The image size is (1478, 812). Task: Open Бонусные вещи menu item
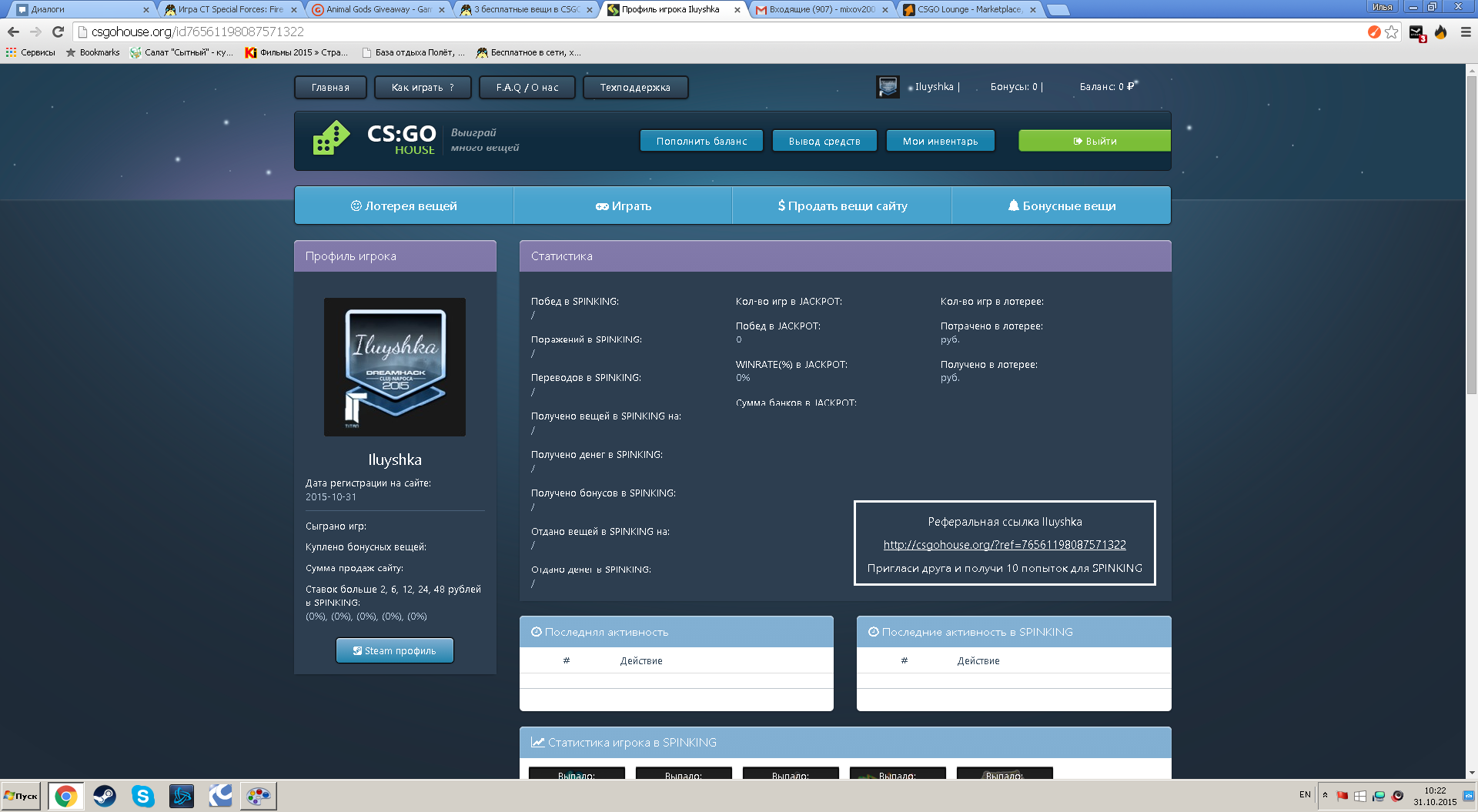(x=1062, y=206)
